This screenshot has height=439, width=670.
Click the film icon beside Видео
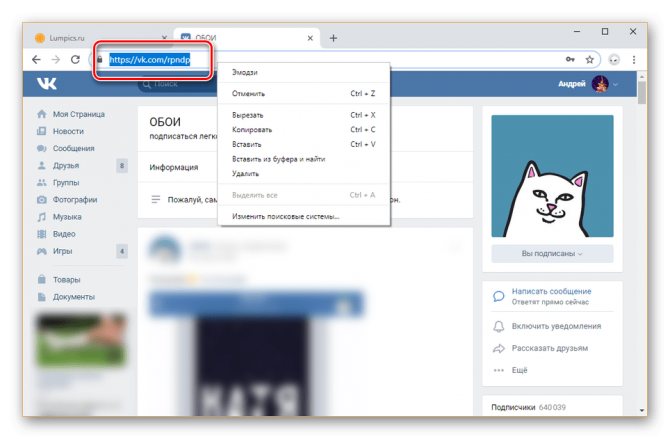[41, 234]
